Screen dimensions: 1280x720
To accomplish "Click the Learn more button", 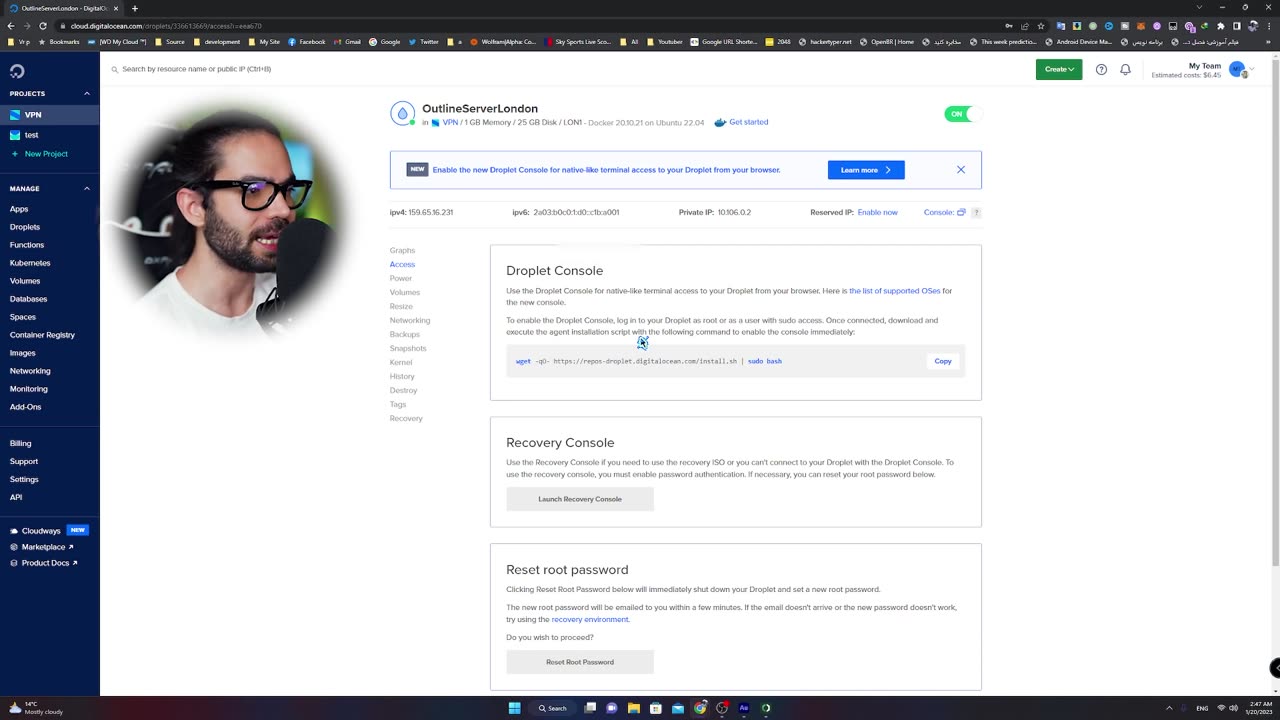I will coord(866,170).
